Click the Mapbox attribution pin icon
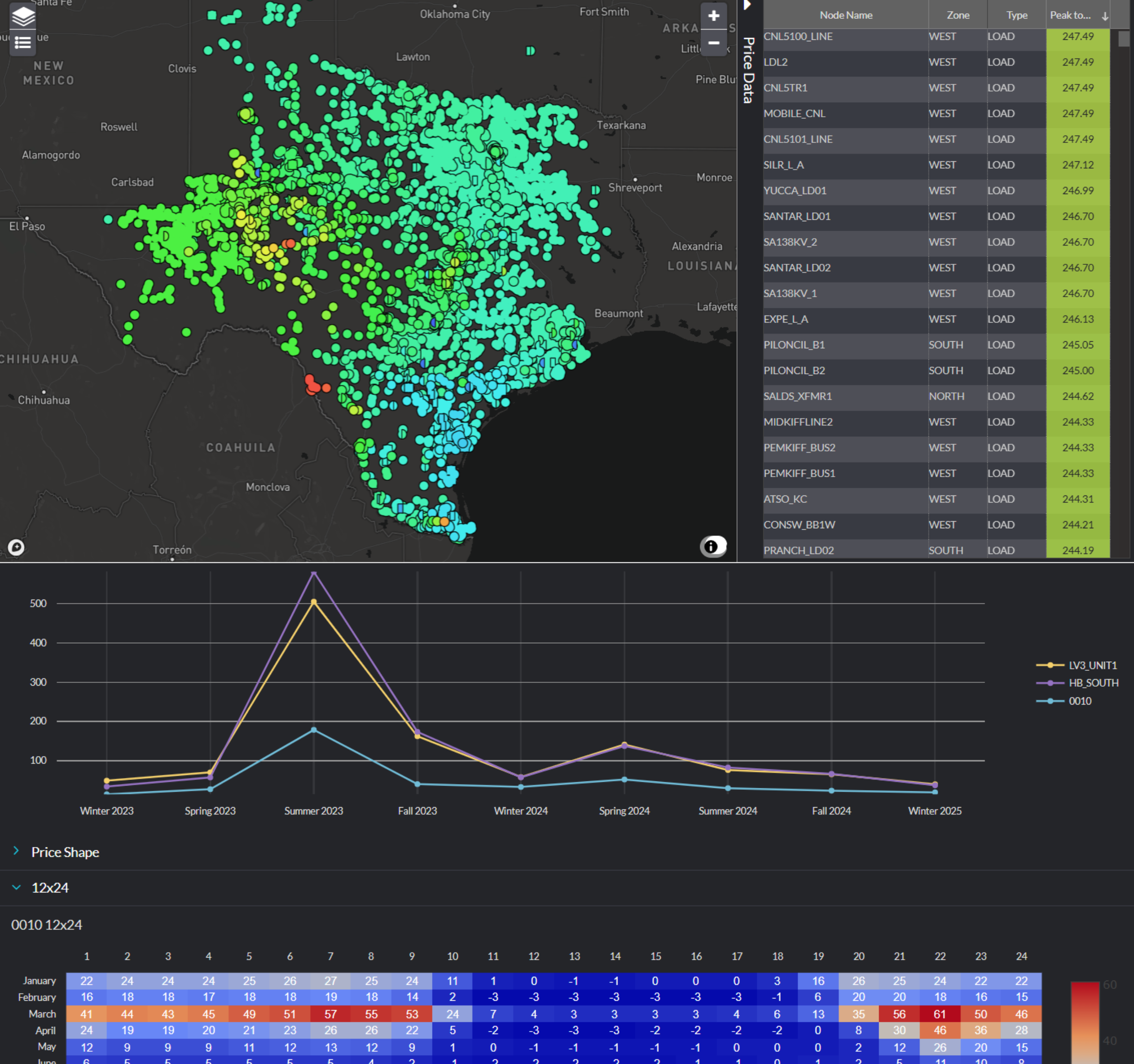Screen dimensions: 1134x1064 [x=16, y=547]
